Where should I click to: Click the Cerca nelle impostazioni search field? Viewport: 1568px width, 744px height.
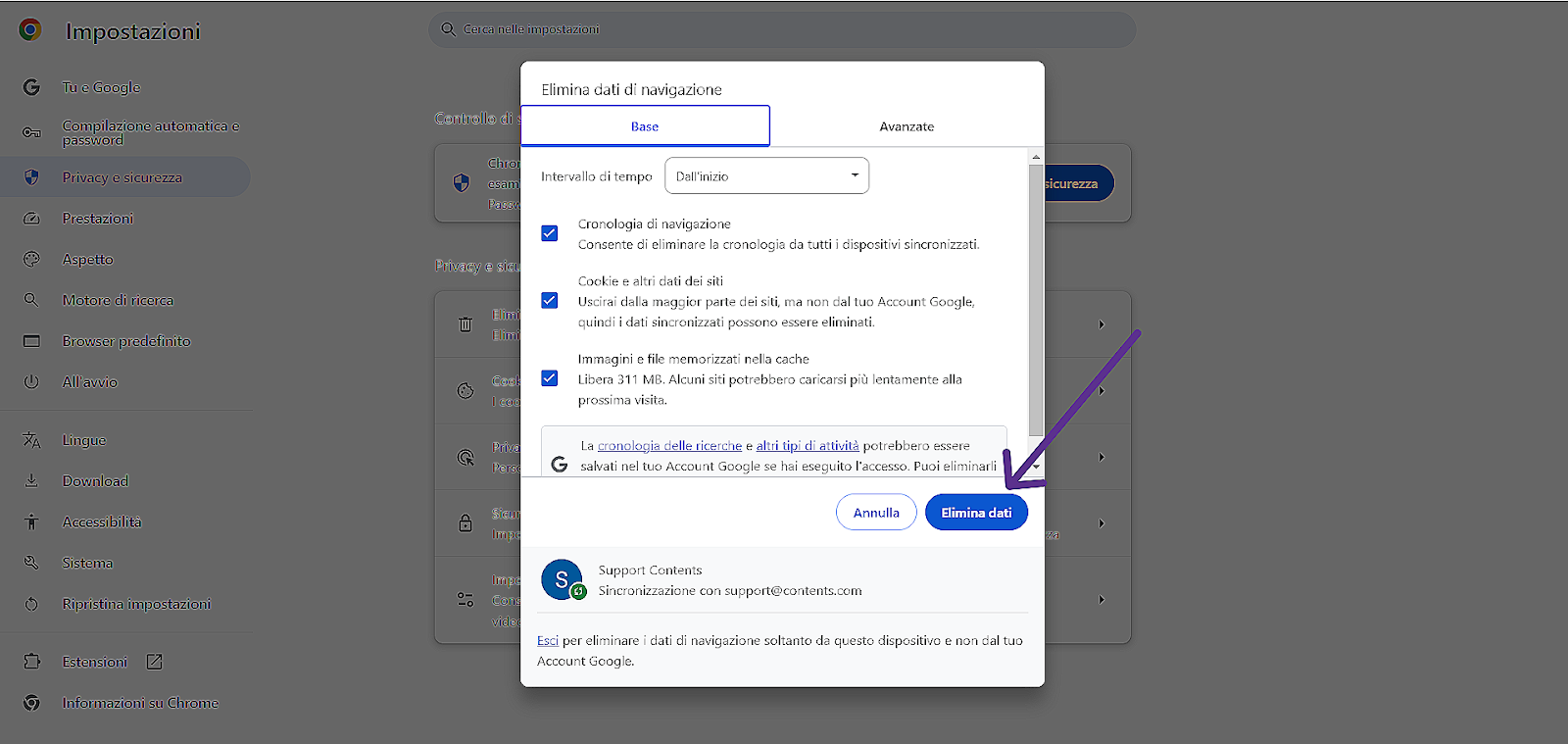(x=782, y=29)
